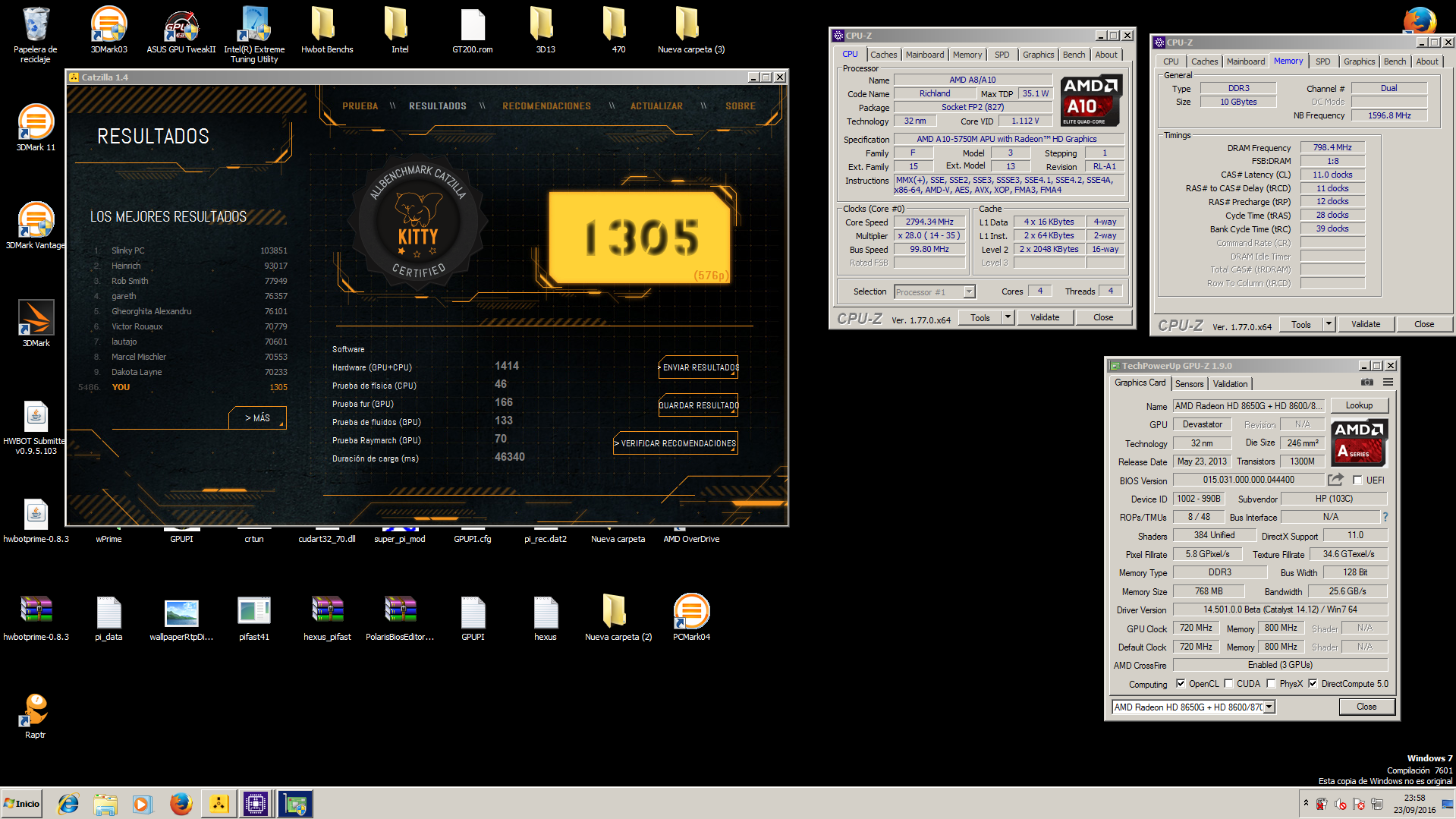Open the 3DMark 11 shortcut
The height and width of the screenshot is (819, 1456).
pos(36,128)
